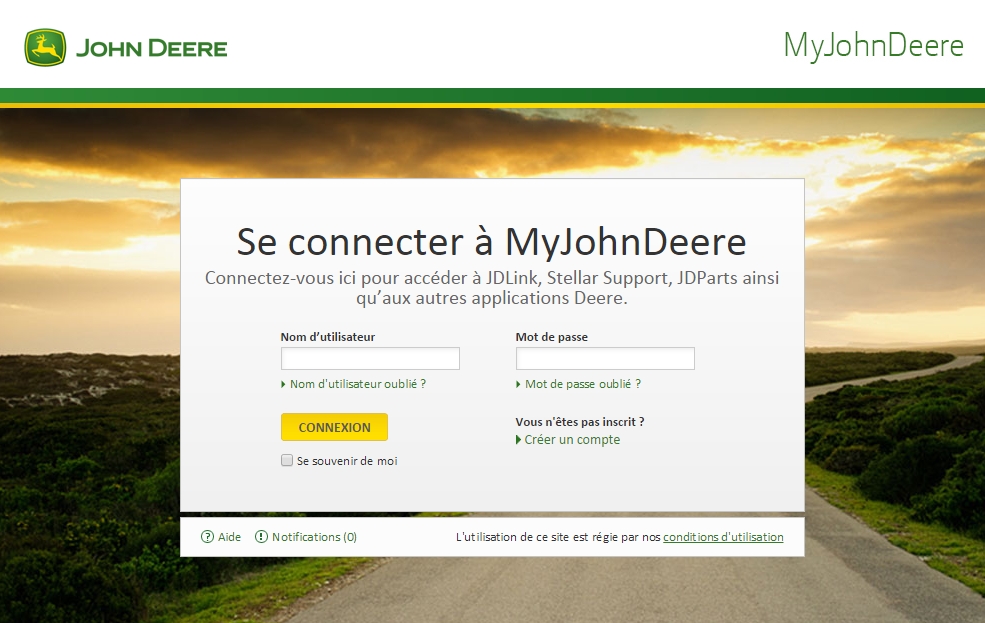Open Mot de passe oublié recovery
Viewport: 985px width, 623px height.
[x=583, y=384]
